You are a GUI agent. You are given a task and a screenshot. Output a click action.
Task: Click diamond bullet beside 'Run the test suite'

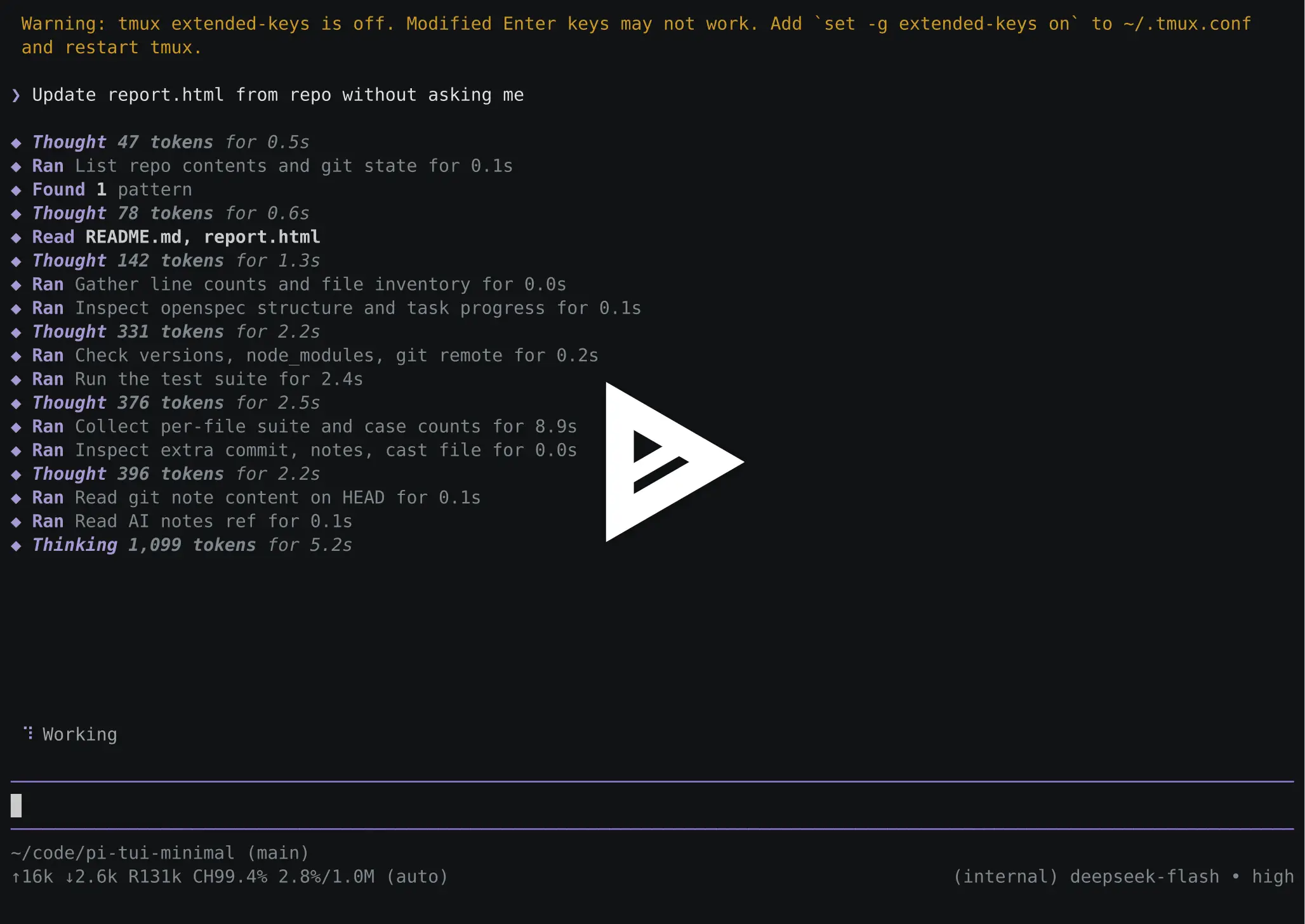pyautogui.click(x=17, y=380)
